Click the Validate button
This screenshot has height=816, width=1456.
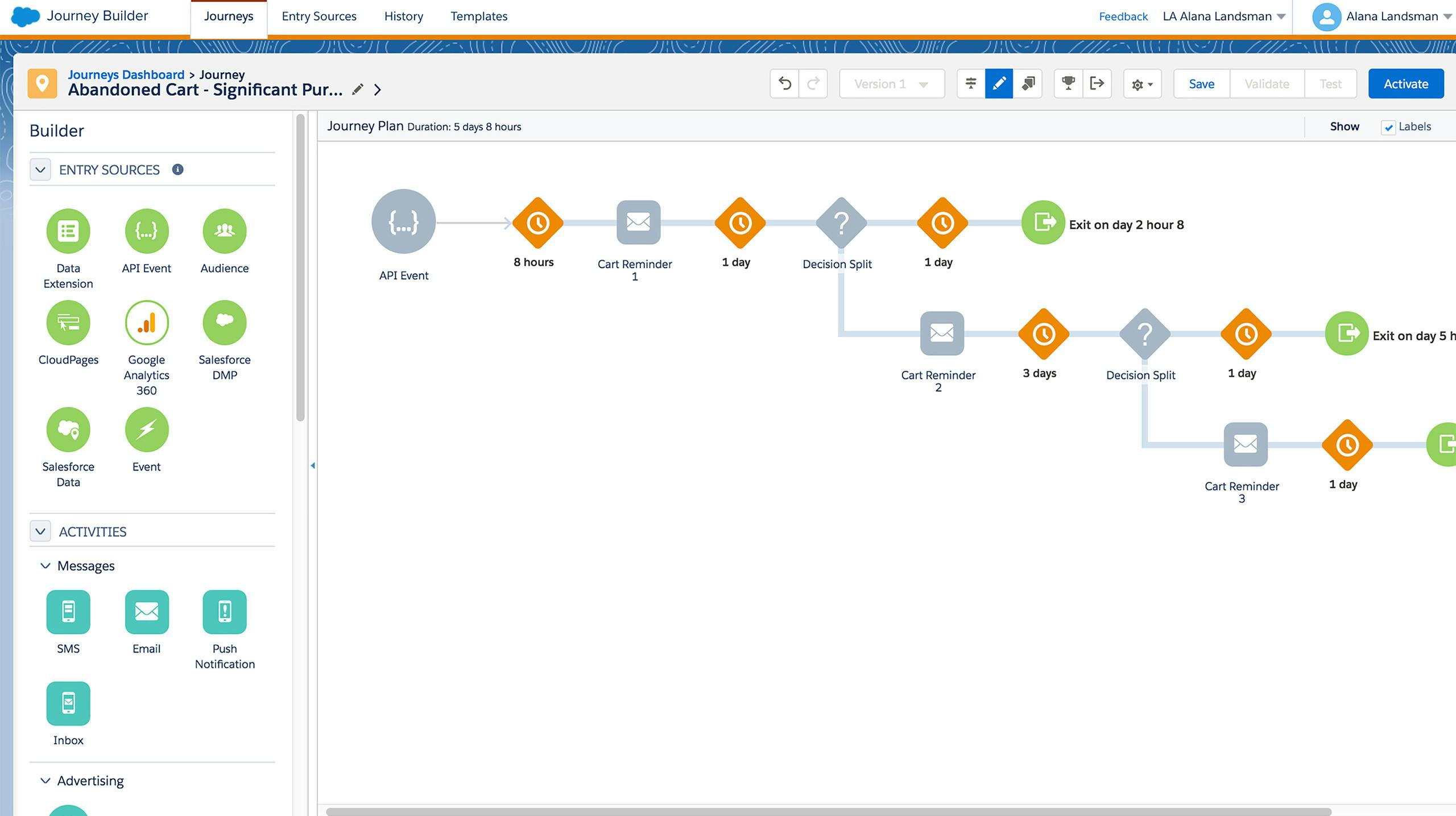point(1266,84)
